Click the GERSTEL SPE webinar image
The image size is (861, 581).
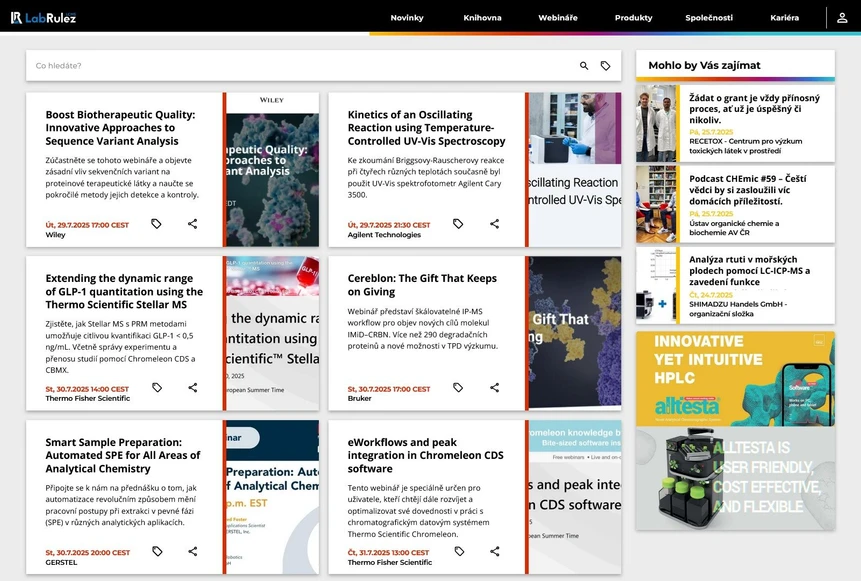(x=272, y=498)
